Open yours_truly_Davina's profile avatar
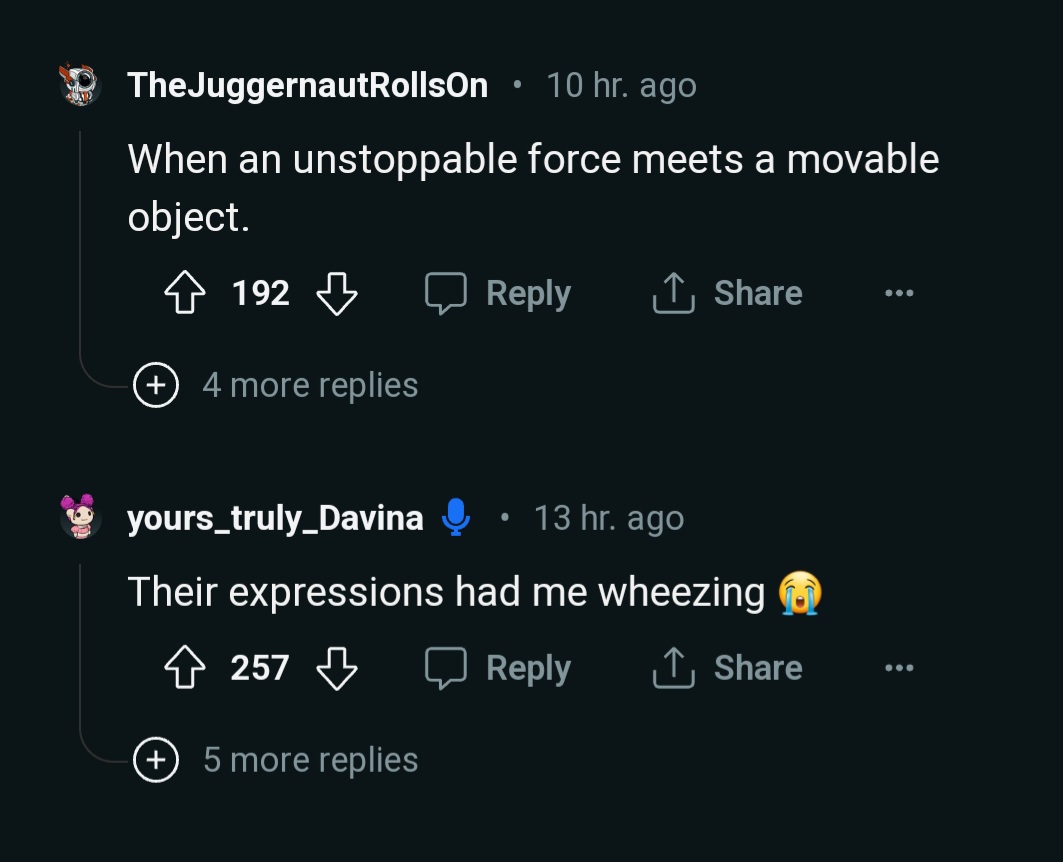Screen dimensions: 1063x862 click(81, 516)
